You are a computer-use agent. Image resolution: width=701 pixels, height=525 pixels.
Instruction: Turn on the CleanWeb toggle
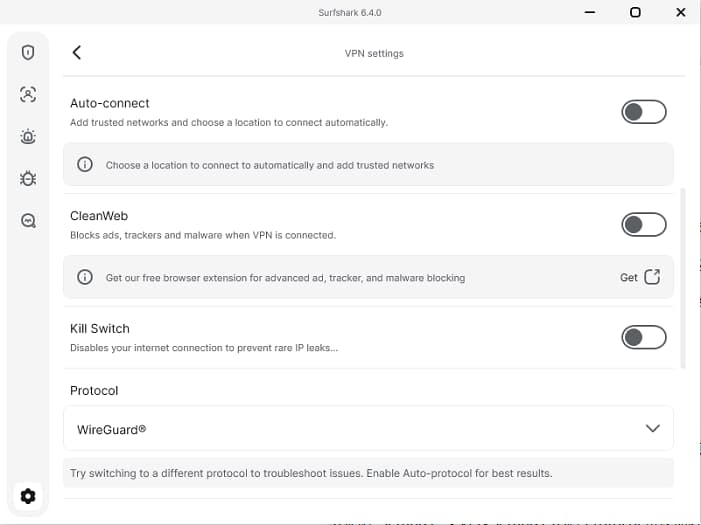pos(643,225)
